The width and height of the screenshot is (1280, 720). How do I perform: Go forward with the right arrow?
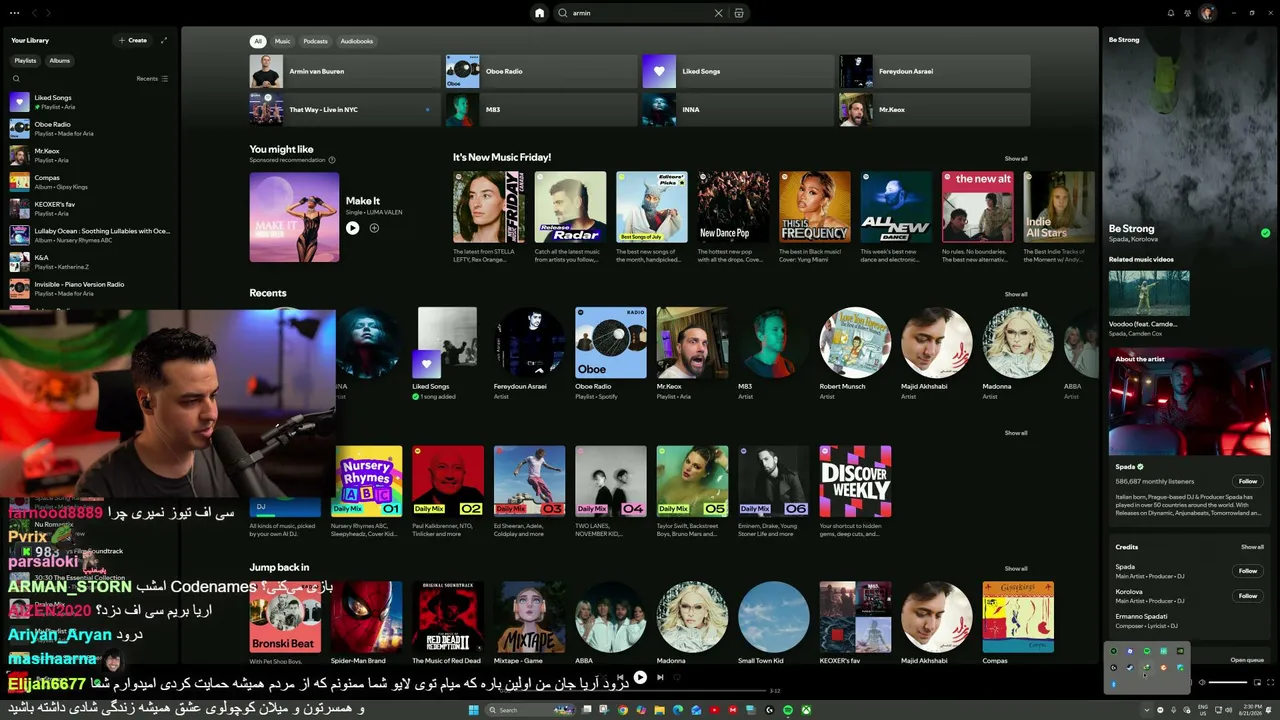point(49,13)
